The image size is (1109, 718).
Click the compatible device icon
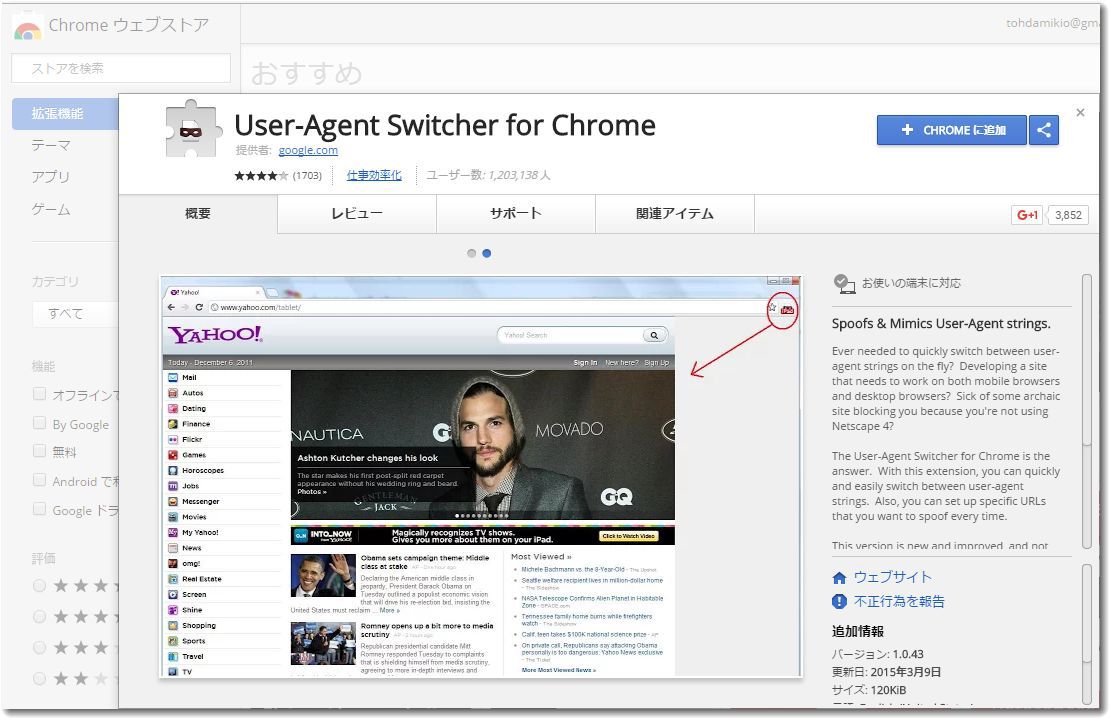844,284
